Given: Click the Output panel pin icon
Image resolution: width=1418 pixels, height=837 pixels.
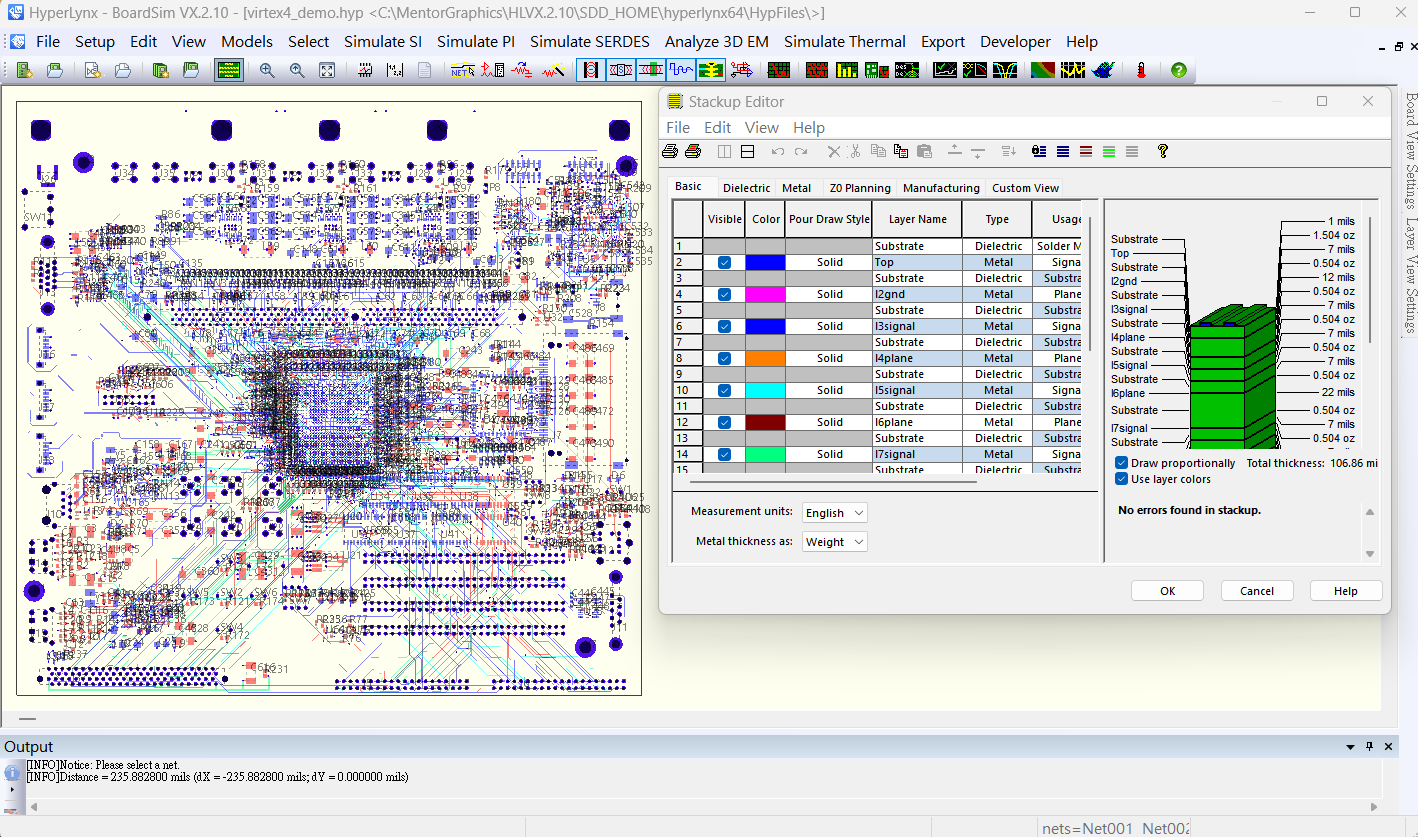Looking at the screenshot, I should pyautogui.click(x=1370, y=747).
